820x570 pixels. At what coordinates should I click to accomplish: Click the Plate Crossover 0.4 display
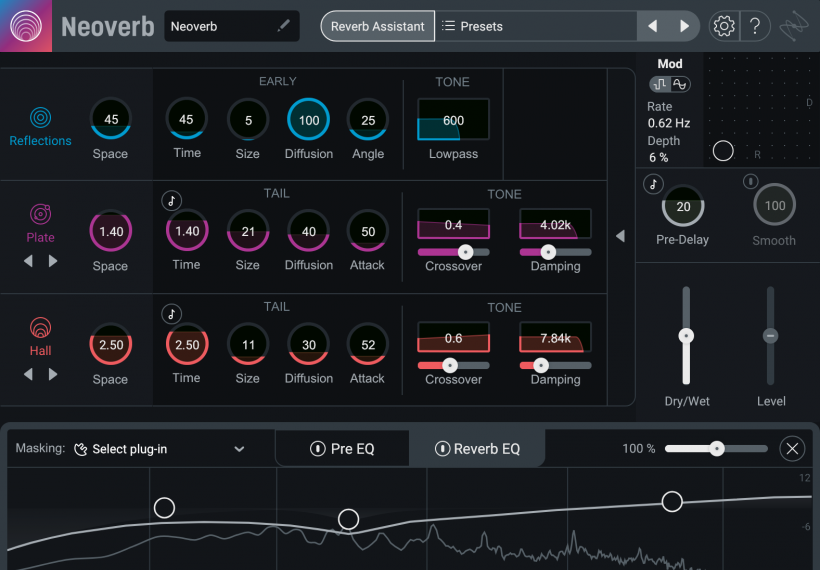[453, 224]
